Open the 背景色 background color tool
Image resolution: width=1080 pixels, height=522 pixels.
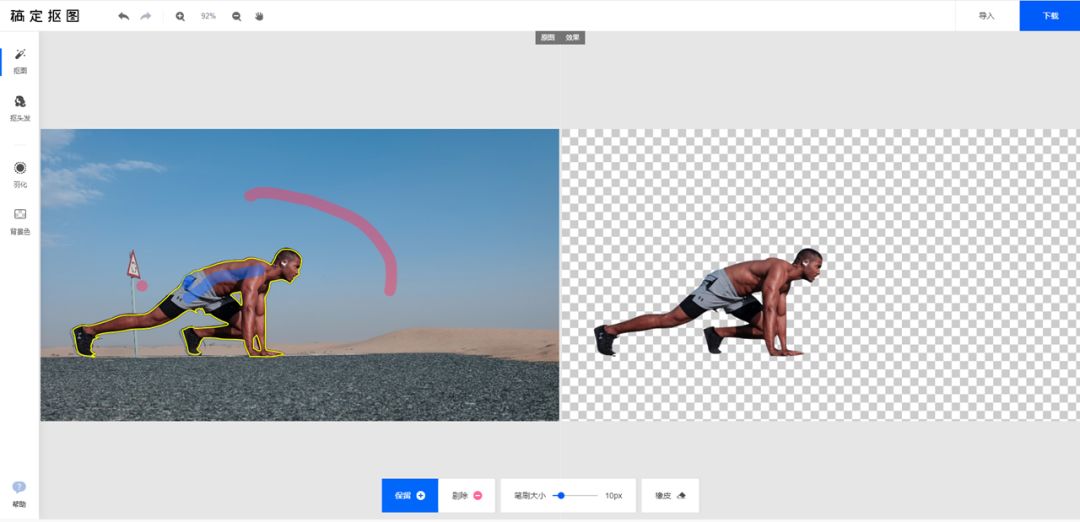point(20,220)
